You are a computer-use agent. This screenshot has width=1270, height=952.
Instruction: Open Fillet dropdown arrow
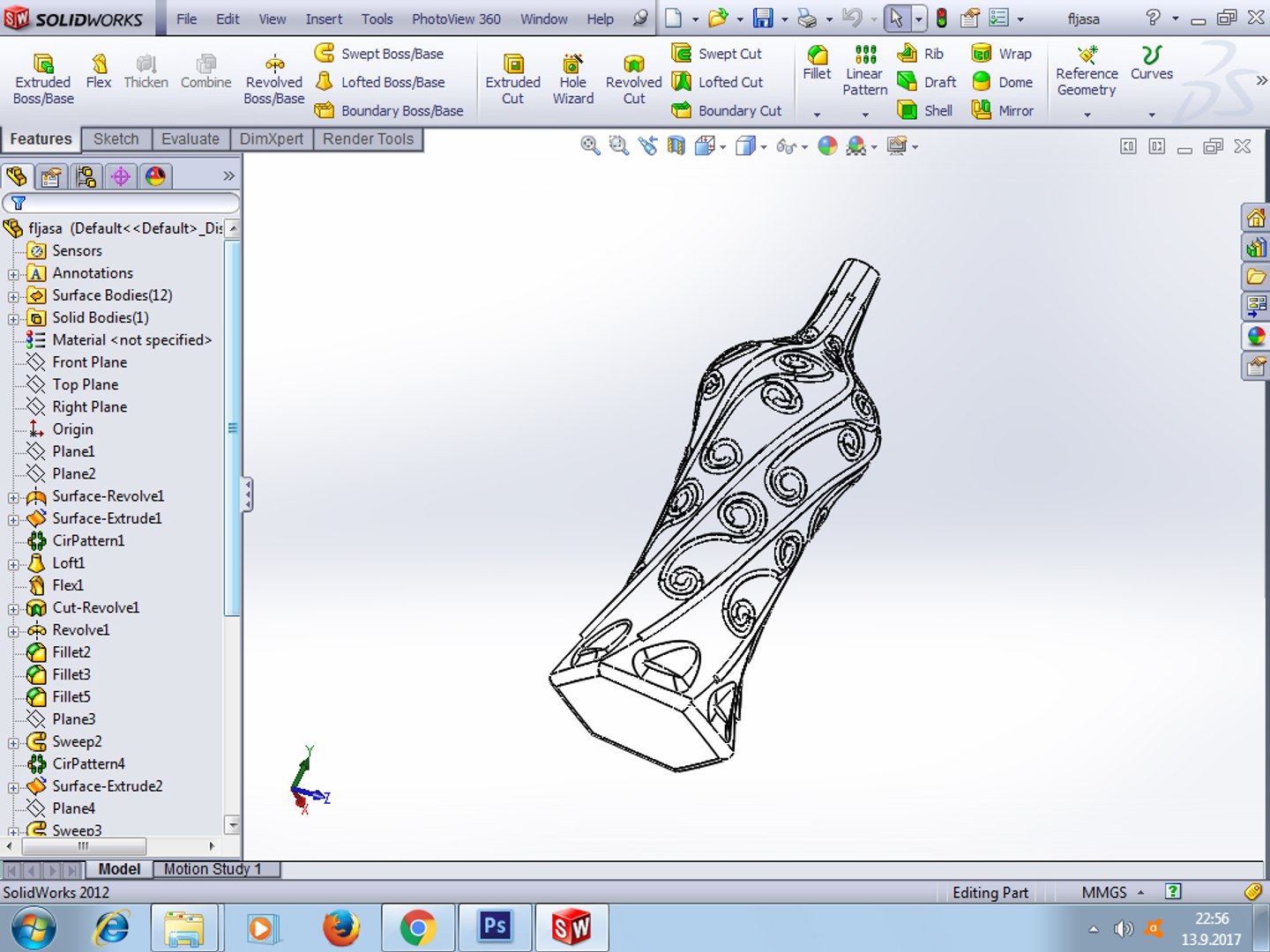click(x=817, y=115)
